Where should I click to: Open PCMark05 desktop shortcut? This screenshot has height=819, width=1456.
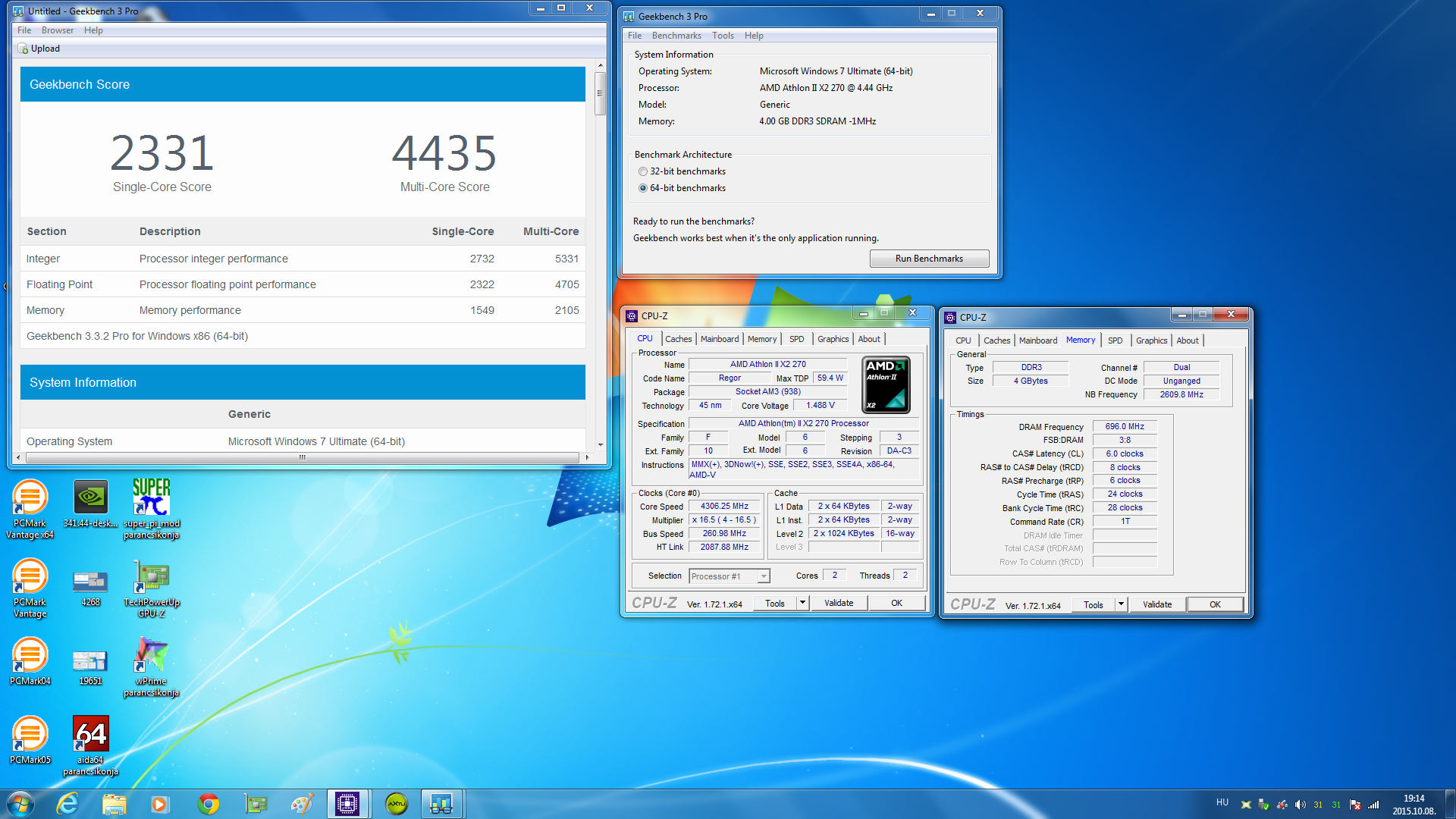30,740
